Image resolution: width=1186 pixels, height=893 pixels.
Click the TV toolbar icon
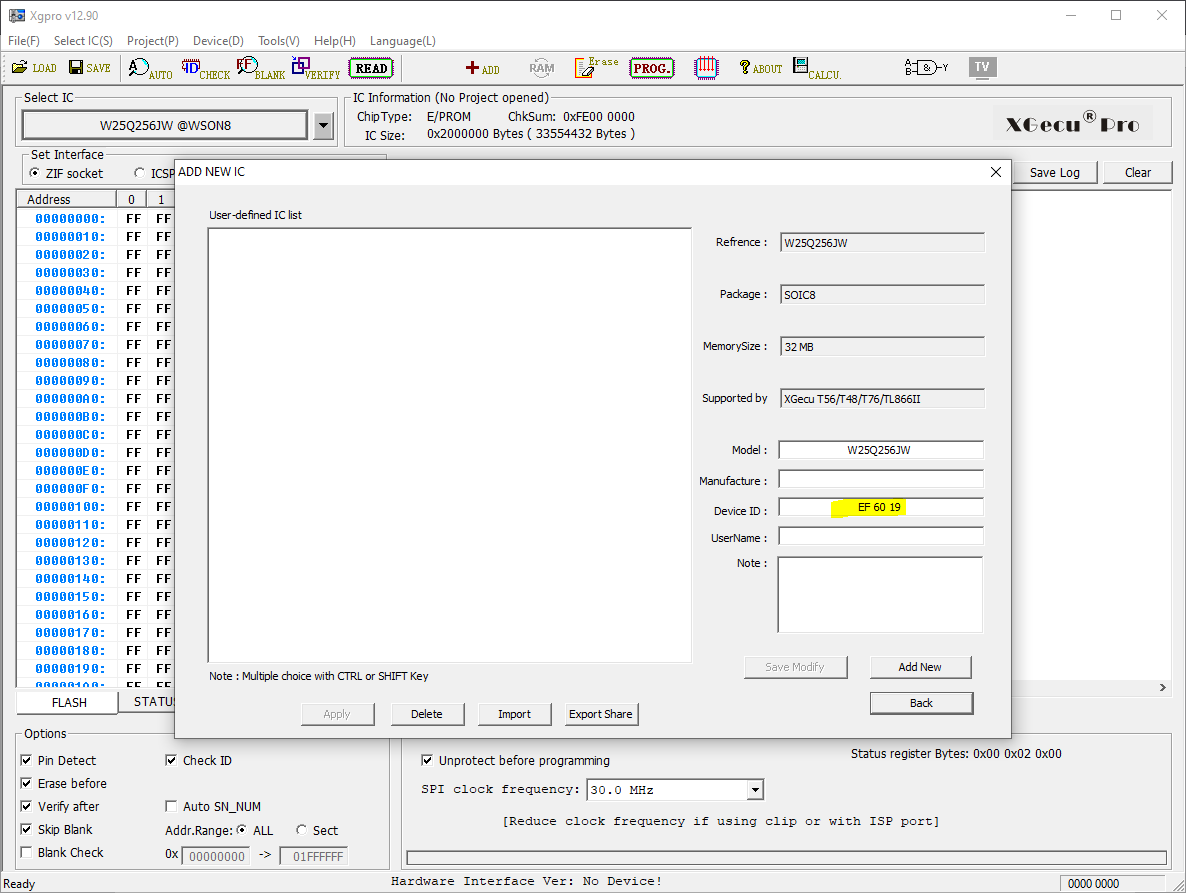[982, 67]
